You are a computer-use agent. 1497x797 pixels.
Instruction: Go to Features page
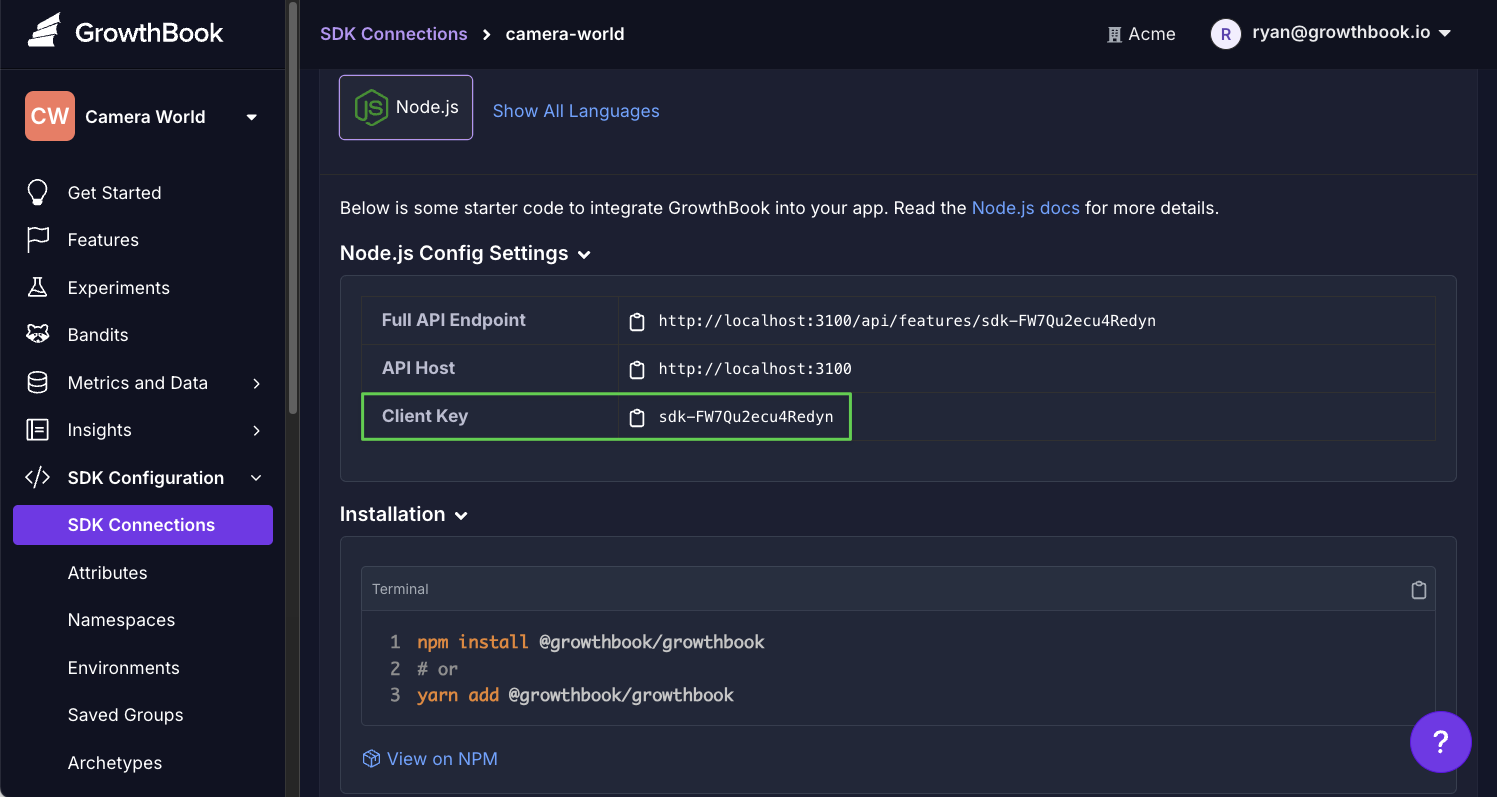(103, 240)
